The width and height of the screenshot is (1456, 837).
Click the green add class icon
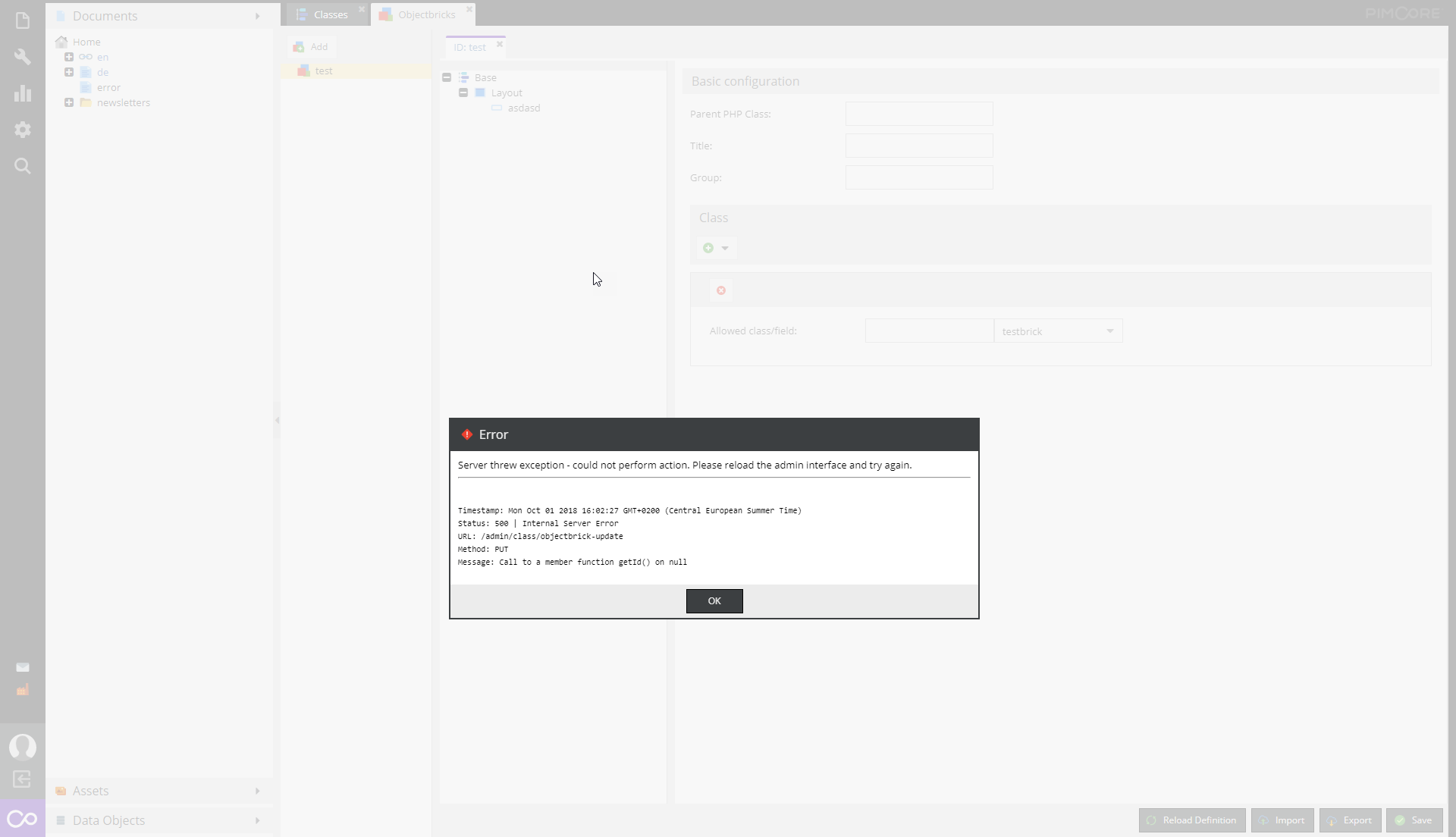point(708,248)
